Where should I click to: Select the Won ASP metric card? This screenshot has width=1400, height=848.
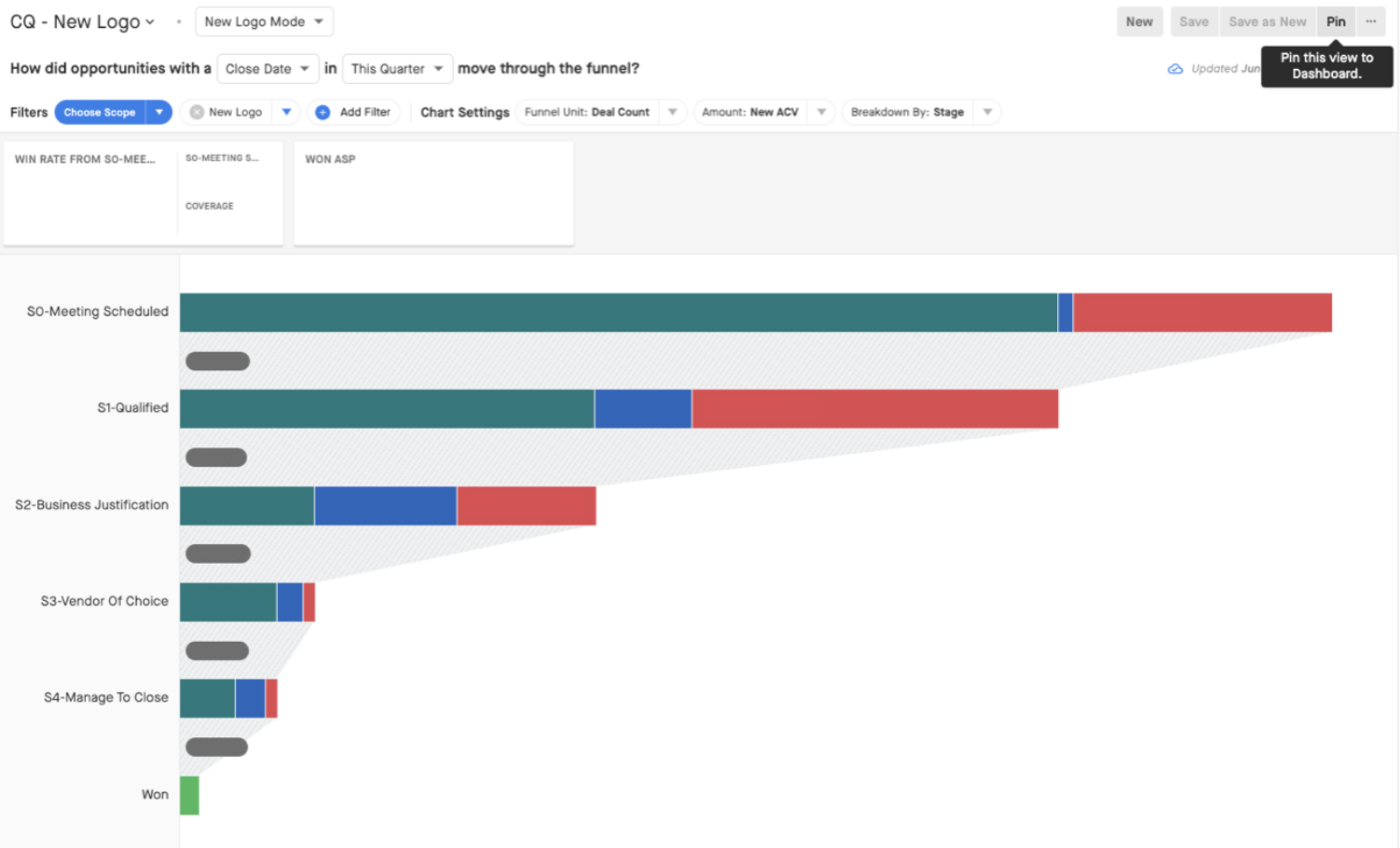coord(433,194)
